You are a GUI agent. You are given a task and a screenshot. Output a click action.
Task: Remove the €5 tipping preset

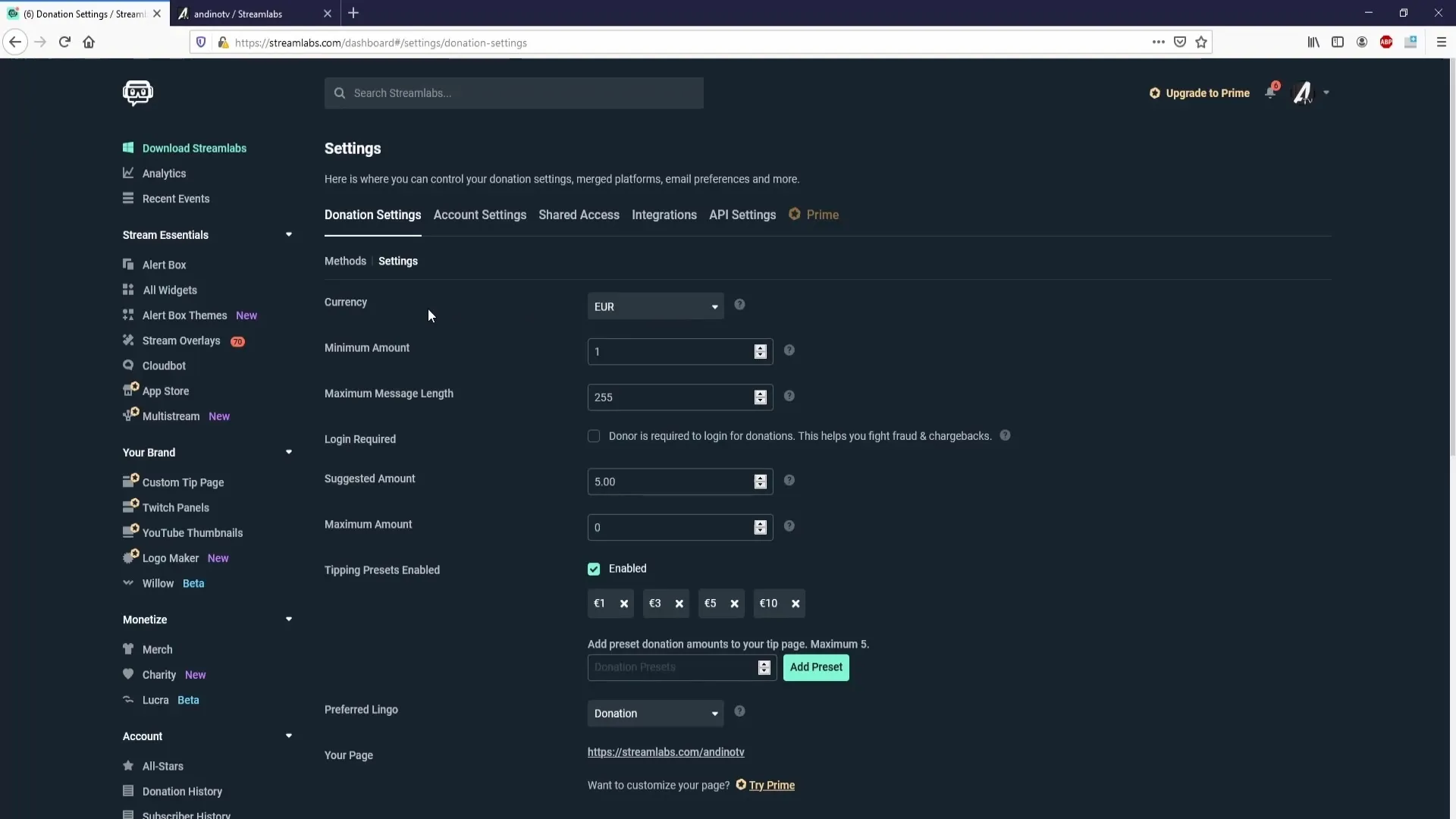(734, 604)
